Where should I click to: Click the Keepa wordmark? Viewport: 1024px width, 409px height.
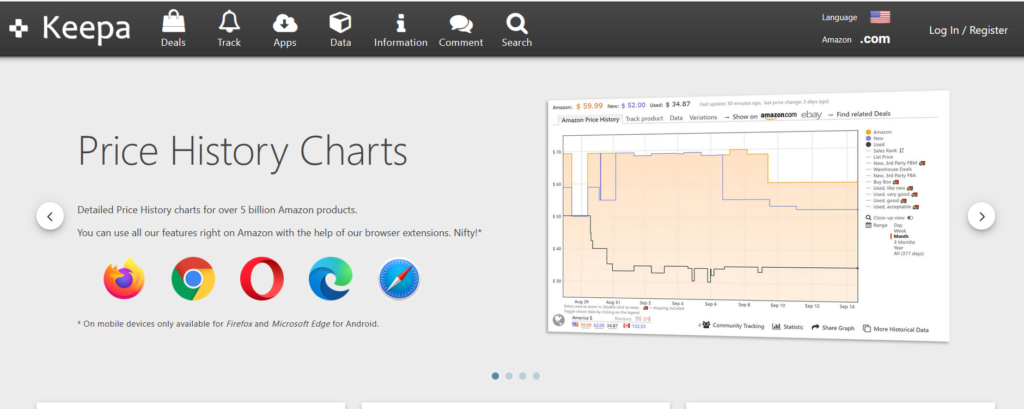pyautogui.click(x=86, y=28)
